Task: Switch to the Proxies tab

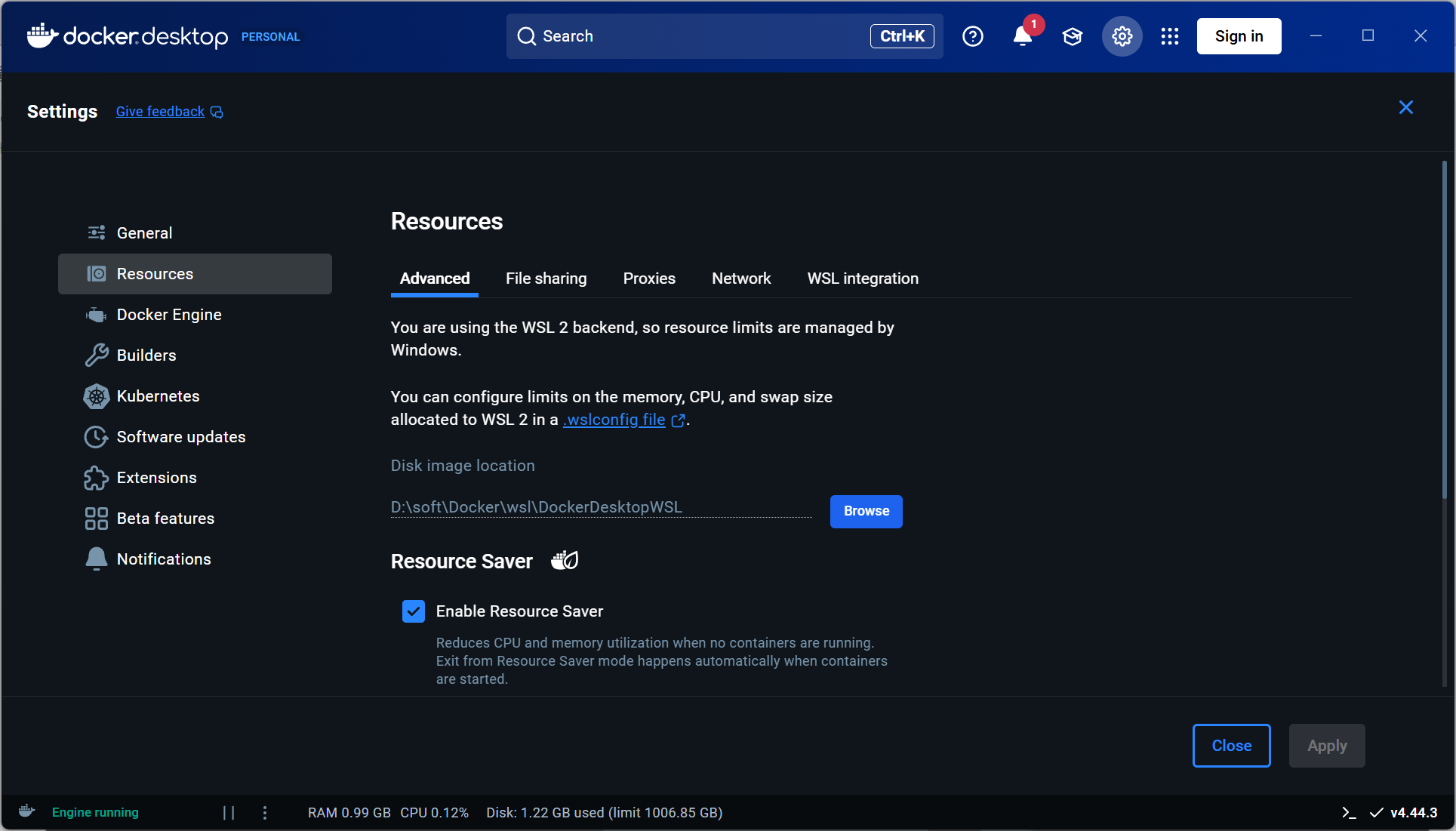Action: [x=649, y=279]
